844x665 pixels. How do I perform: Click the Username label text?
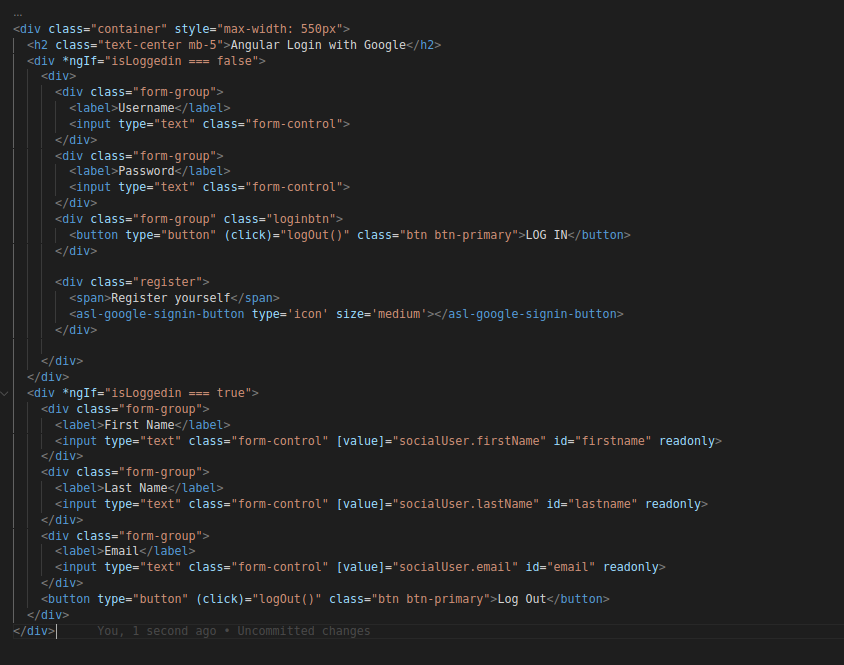146,108
